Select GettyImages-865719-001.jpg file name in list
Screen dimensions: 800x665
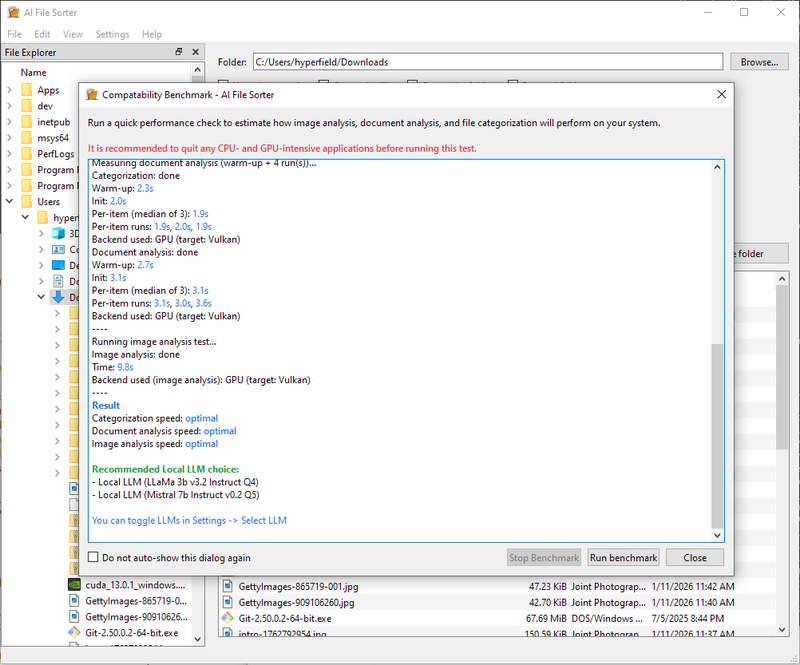pyautogui.click(x=298, y=586)
